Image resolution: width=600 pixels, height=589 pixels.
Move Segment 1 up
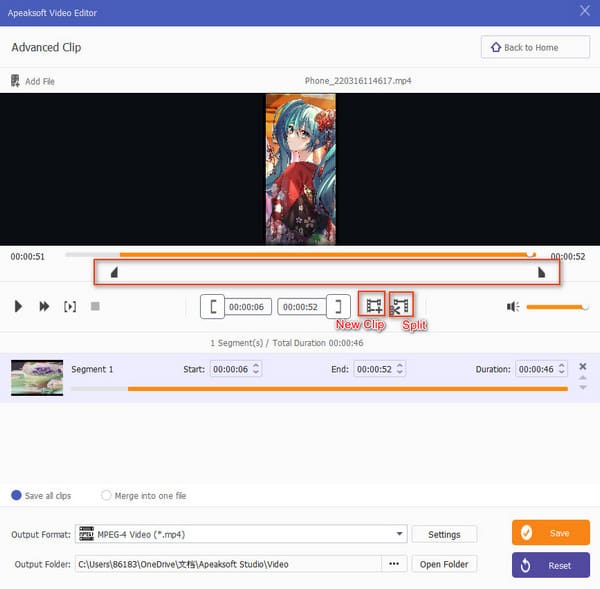(583, 378)
